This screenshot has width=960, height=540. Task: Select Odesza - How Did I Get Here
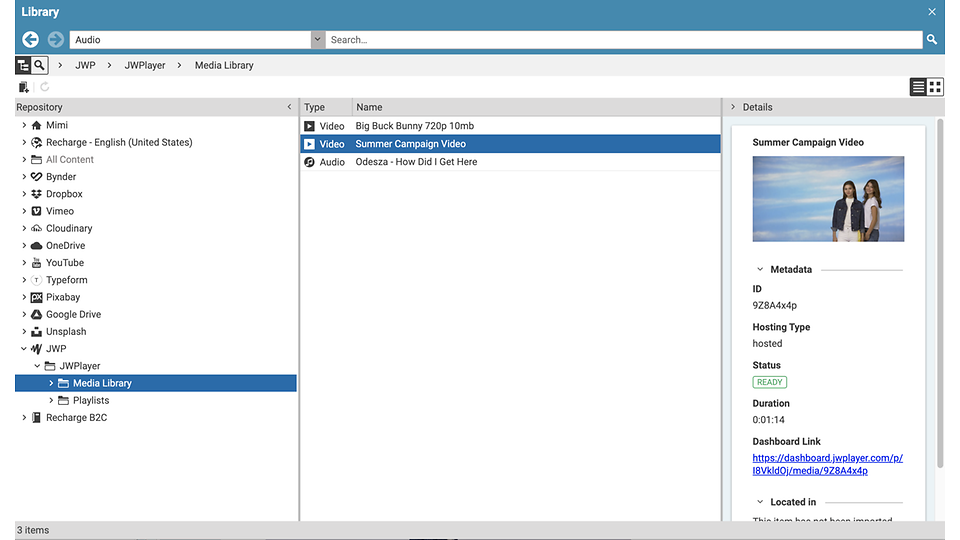coord(510,162)
